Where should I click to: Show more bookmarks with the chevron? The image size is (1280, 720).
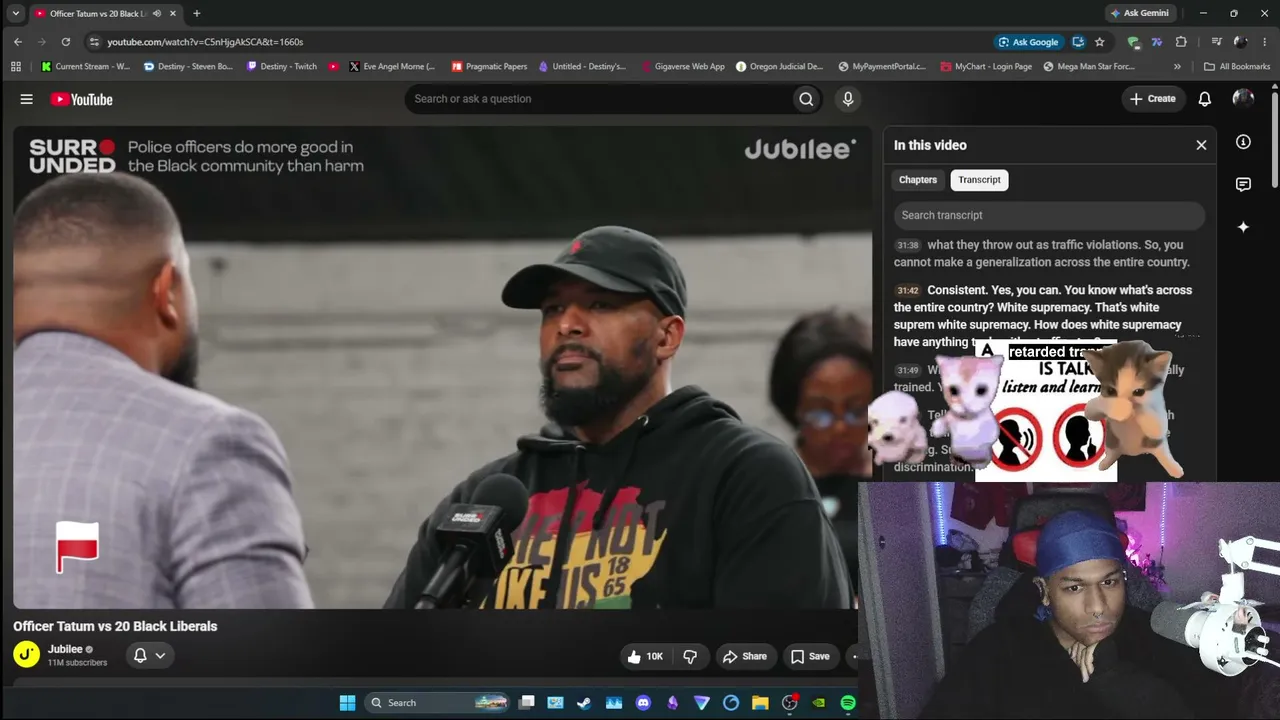point(1177,67)
